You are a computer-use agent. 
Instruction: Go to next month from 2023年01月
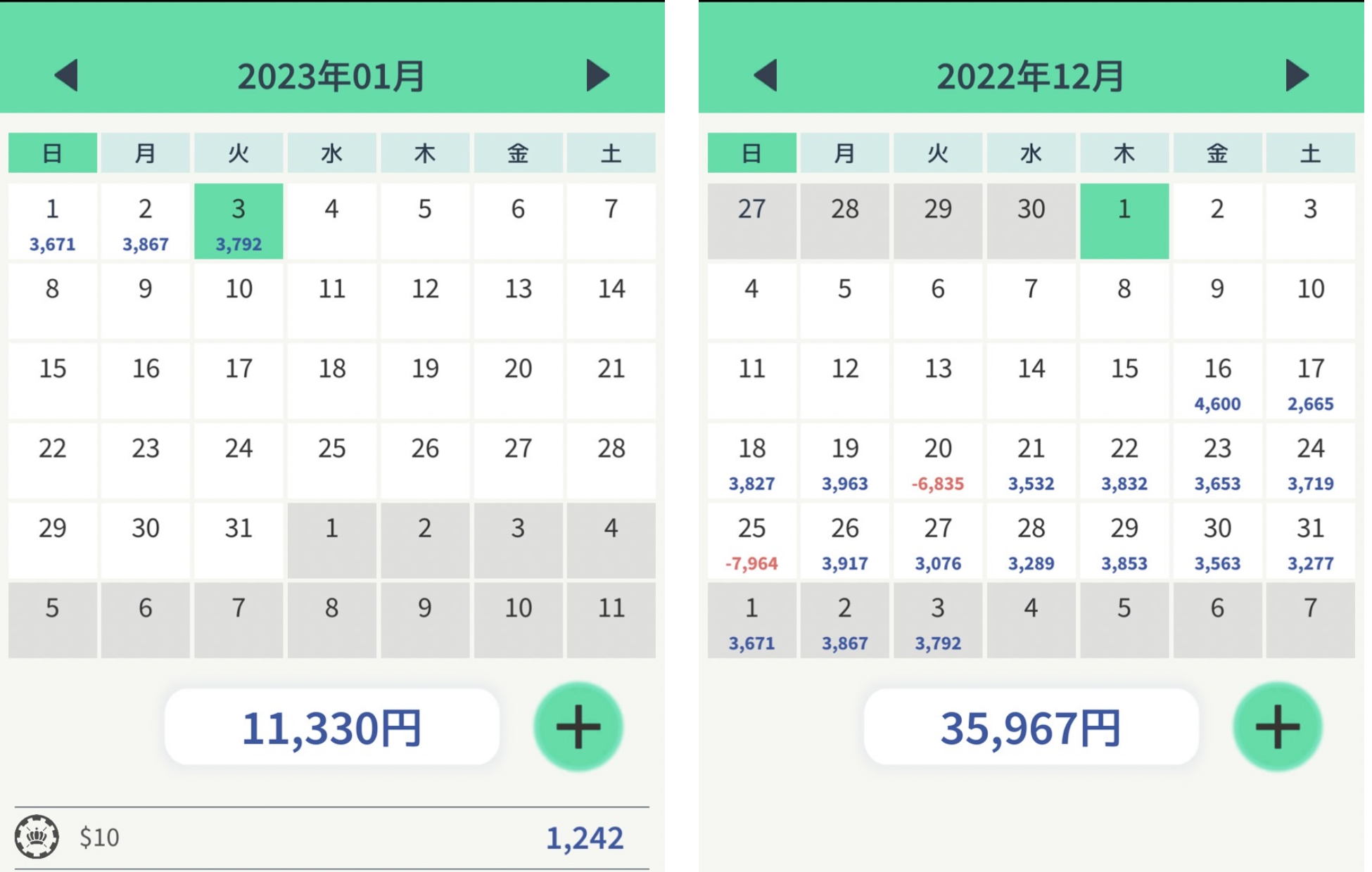(x=597, y=75)
